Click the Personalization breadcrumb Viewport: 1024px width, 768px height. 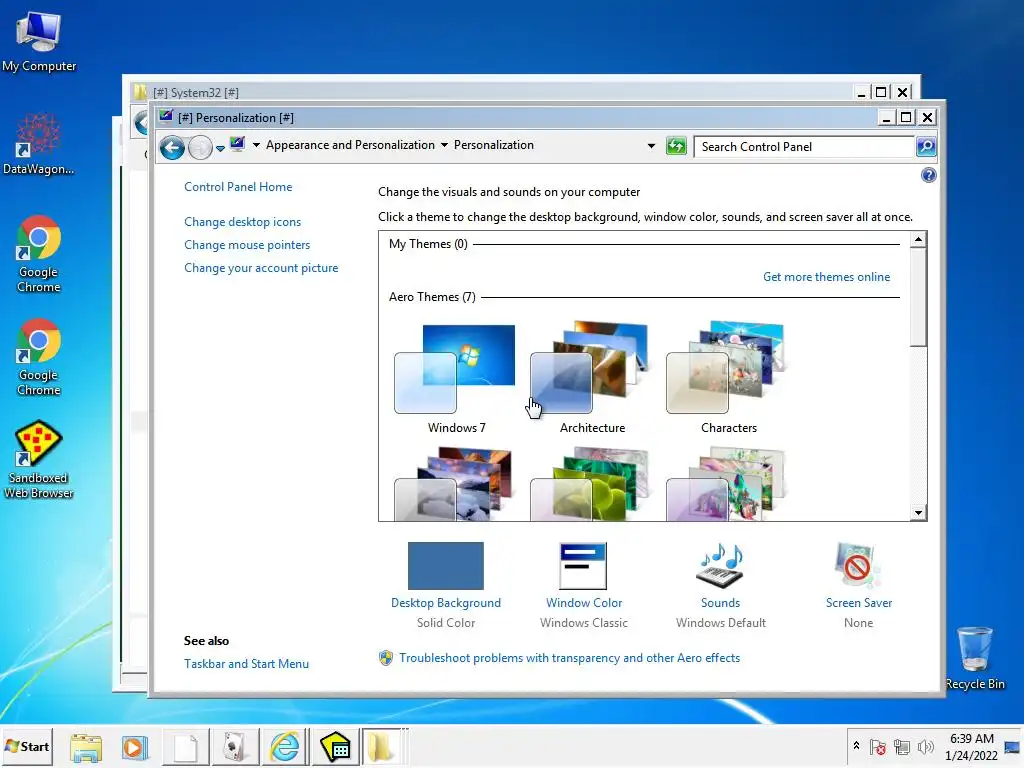(494, 145)
